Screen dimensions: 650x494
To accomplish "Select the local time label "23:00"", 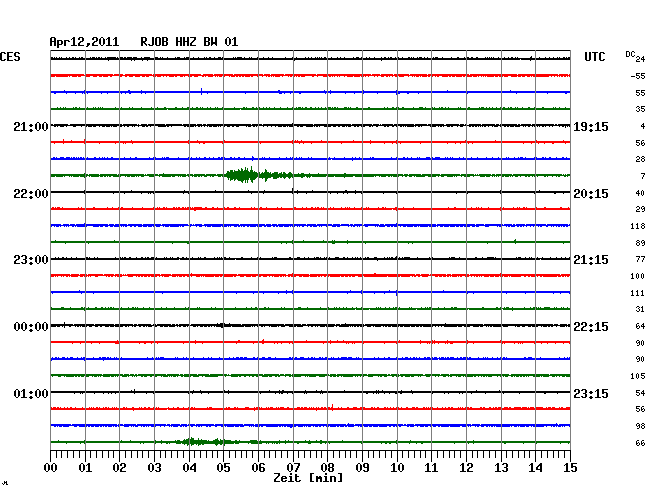I will [31, 260].
